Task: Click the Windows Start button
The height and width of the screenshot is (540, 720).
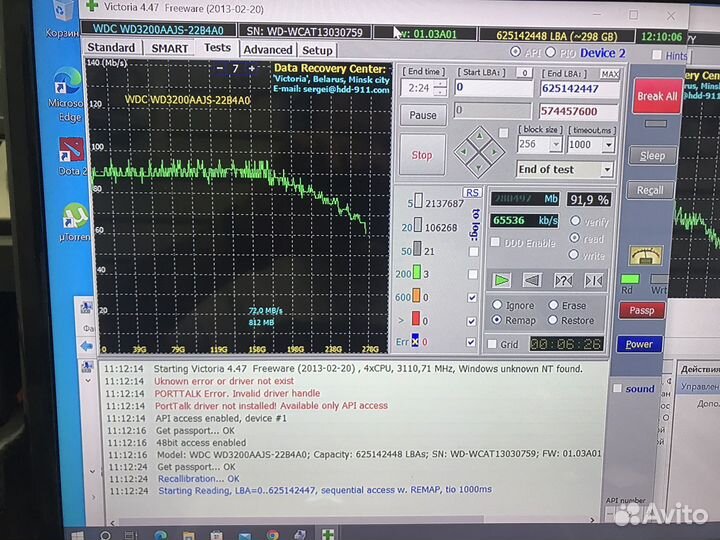Action: point(78,535)
